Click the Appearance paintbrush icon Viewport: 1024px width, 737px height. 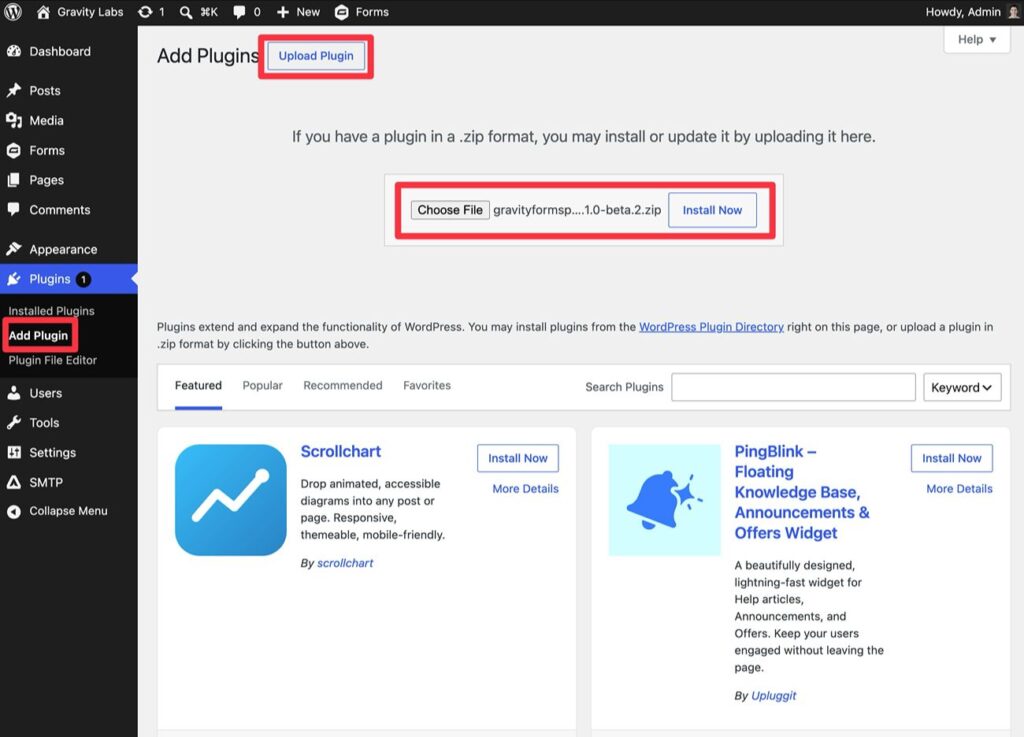pos(14,249)
